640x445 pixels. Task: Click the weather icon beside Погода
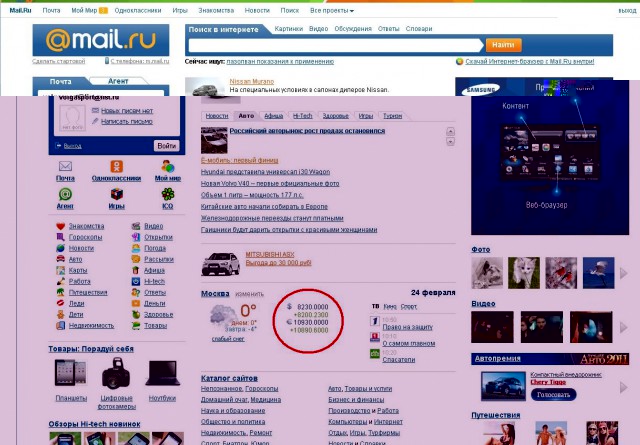point(136,248)
